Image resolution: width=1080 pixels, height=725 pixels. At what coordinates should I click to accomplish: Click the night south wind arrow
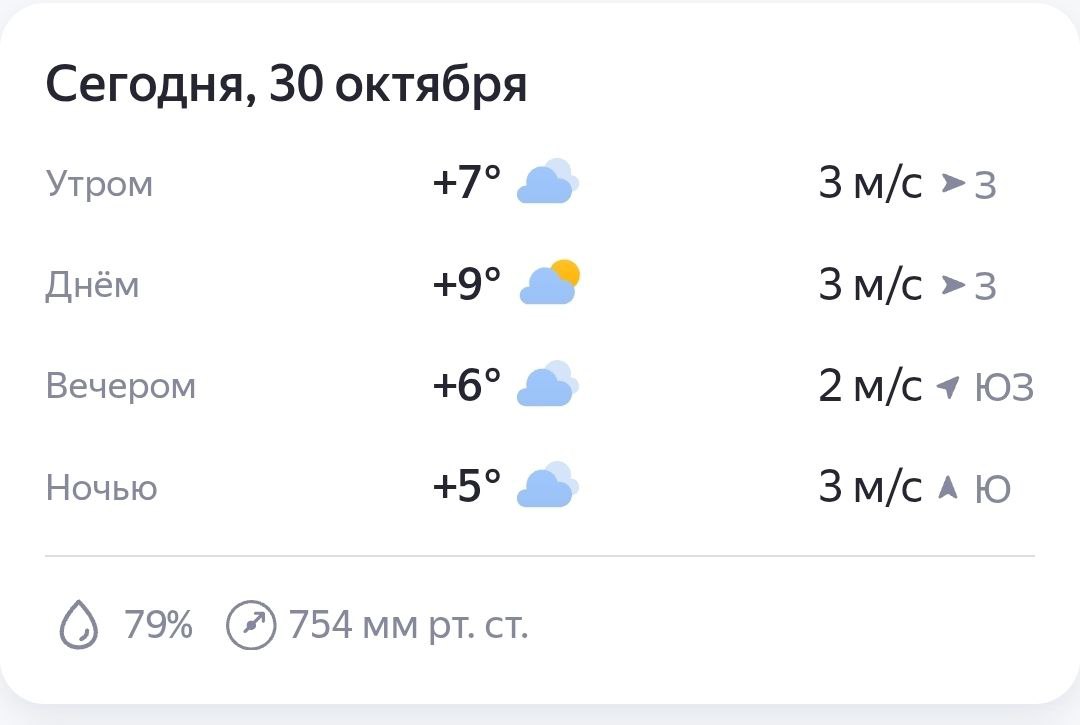(x=948, y=487)
